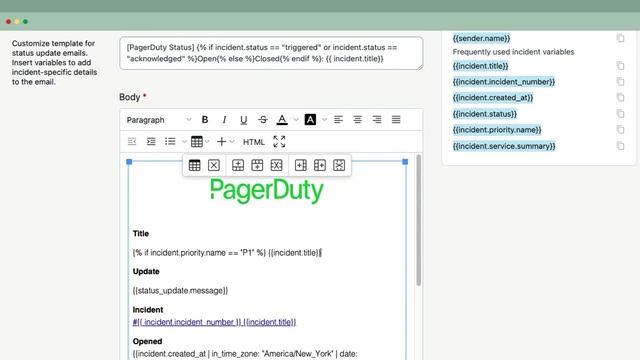
Task: Justify the text
Action: tap(396, 120)
